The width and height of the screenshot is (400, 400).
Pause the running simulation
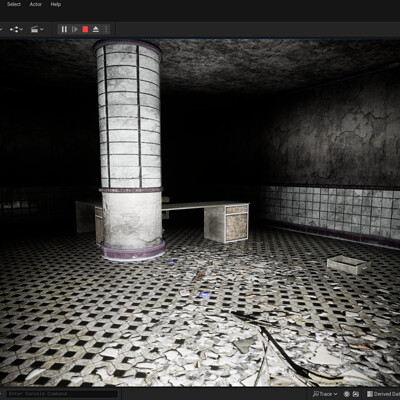pyautogui.click(x=64, y=29)
